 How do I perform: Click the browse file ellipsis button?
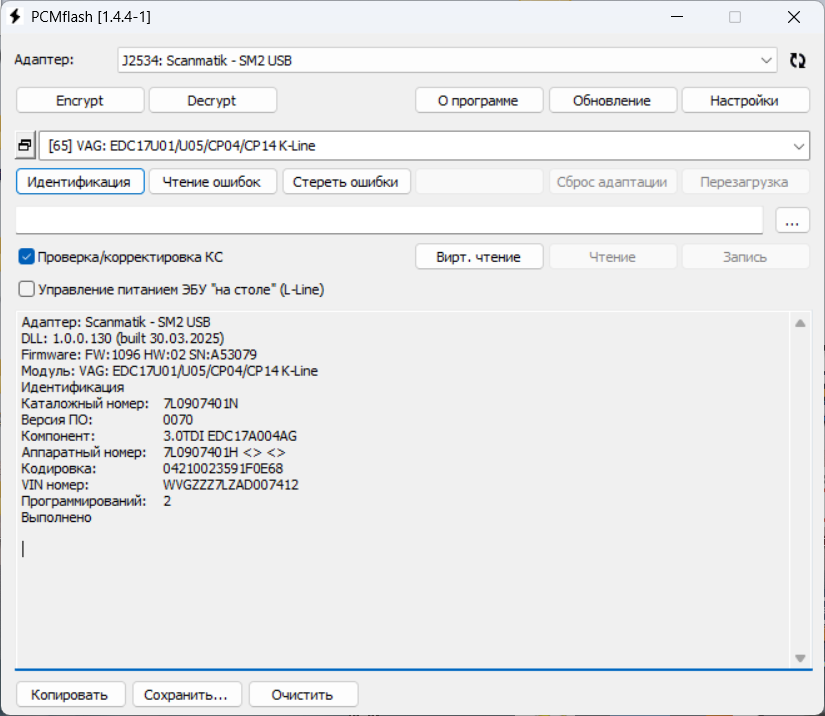tap(792, 221)
